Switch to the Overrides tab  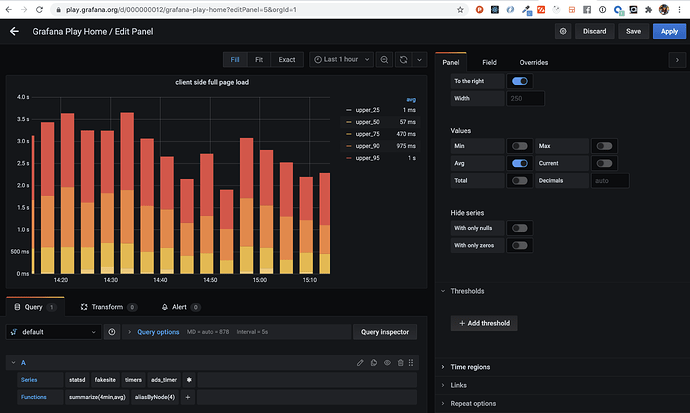(534, 62)
